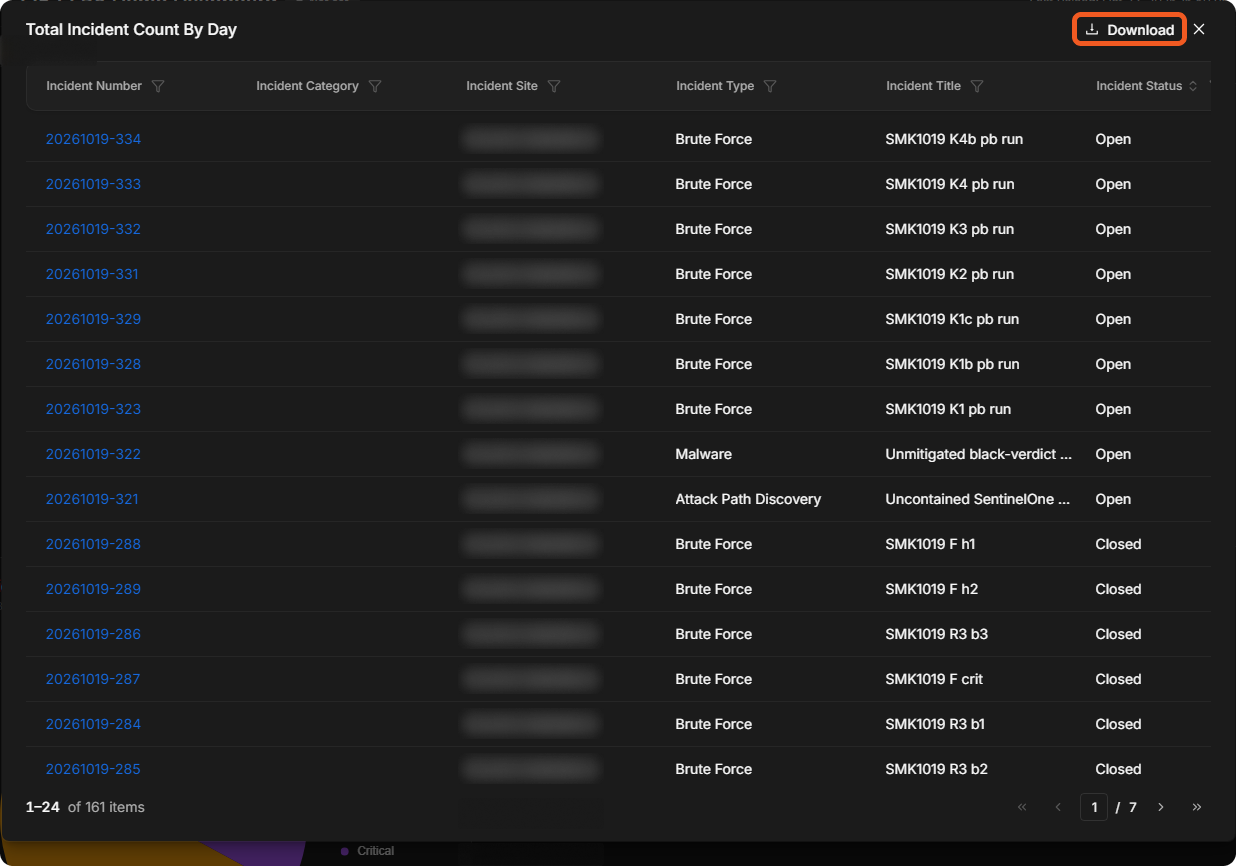
Task: Click Closed status of incident 20261019-288
Action: [1118, 544]
